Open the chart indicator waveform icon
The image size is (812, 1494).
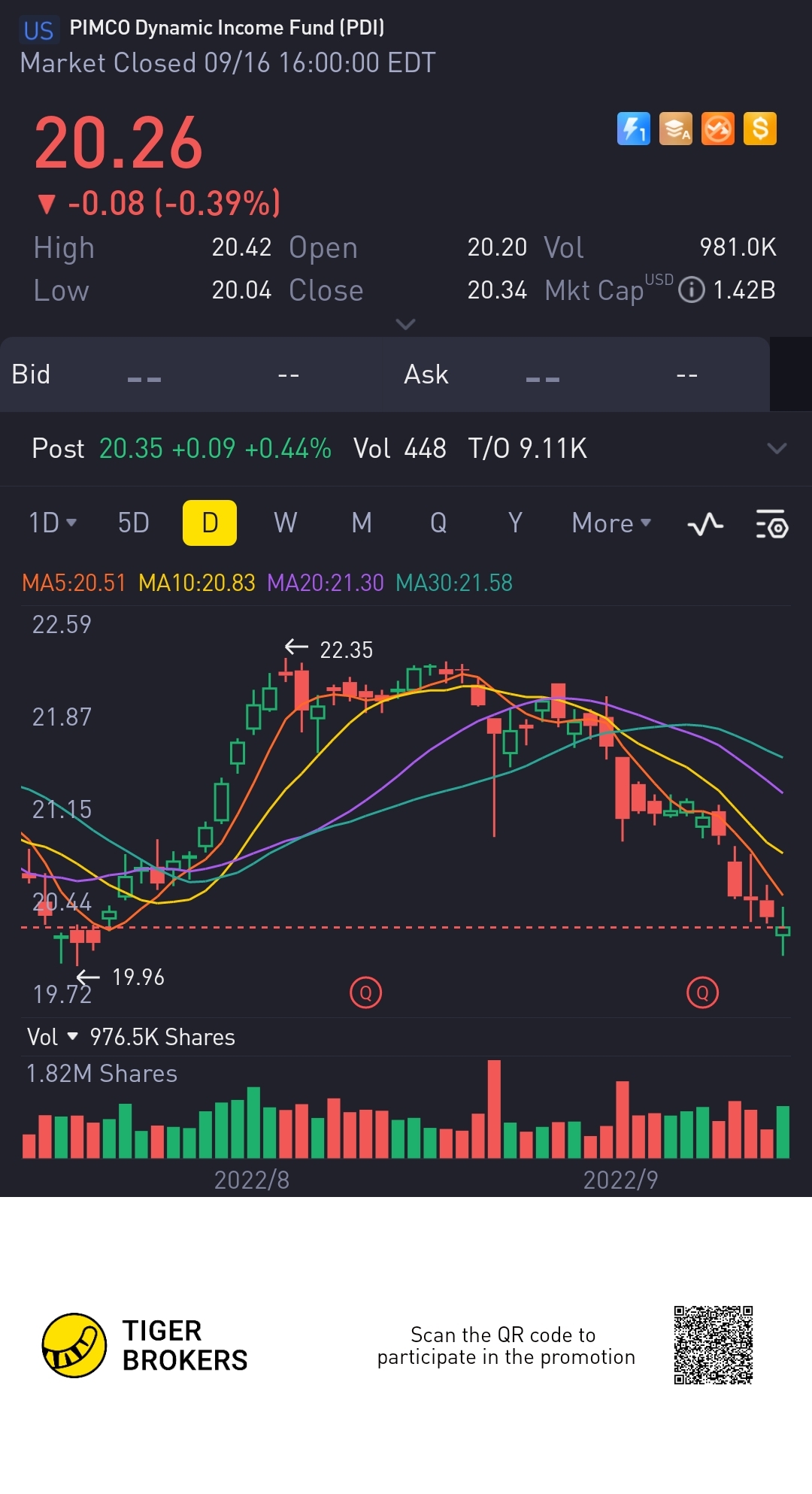tap(705, 524)
